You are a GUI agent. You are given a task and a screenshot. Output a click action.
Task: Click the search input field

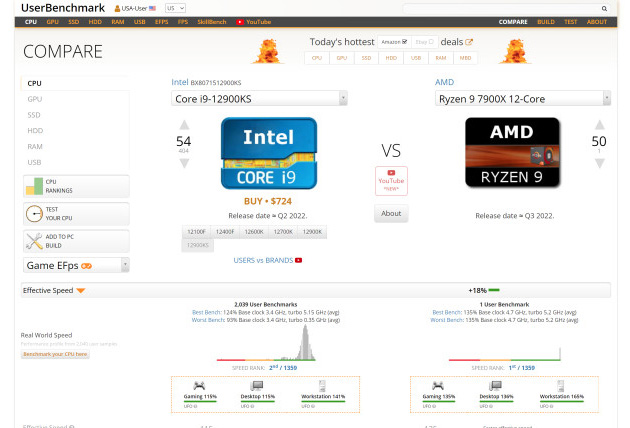click(x=501, y=8)
